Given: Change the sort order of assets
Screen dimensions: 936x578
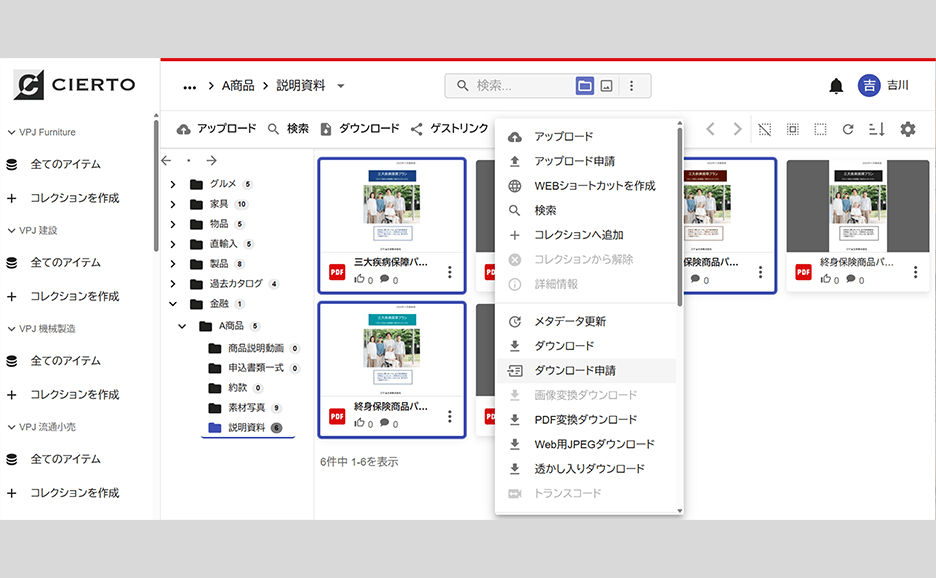Looking at the screenshot, I should click(x=877, y=129).
